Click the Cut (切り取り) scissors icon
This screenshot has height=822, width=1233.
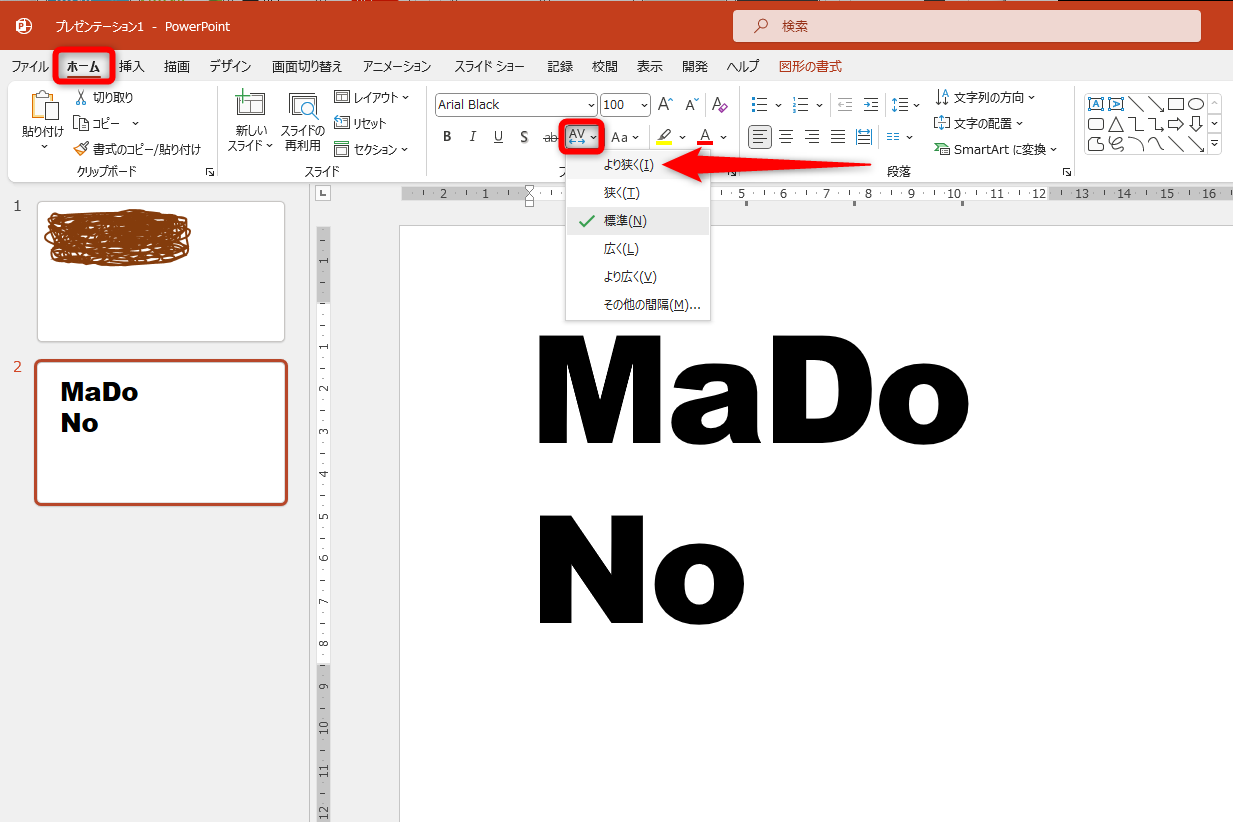pyautogui.click(x=82, y=98)
